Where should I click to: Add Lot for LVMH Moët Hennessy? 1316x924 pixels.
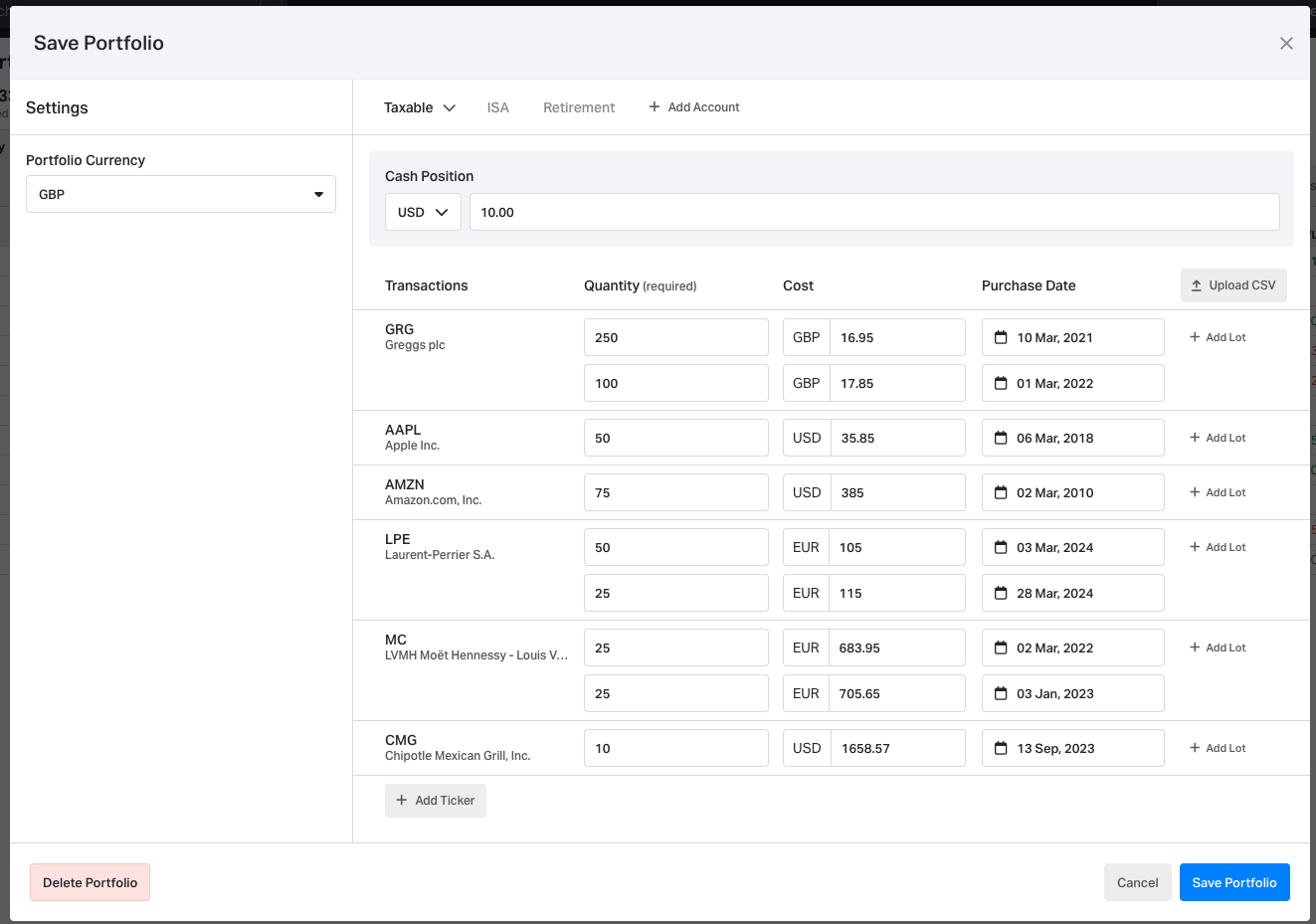click(x=1218, y=647)
